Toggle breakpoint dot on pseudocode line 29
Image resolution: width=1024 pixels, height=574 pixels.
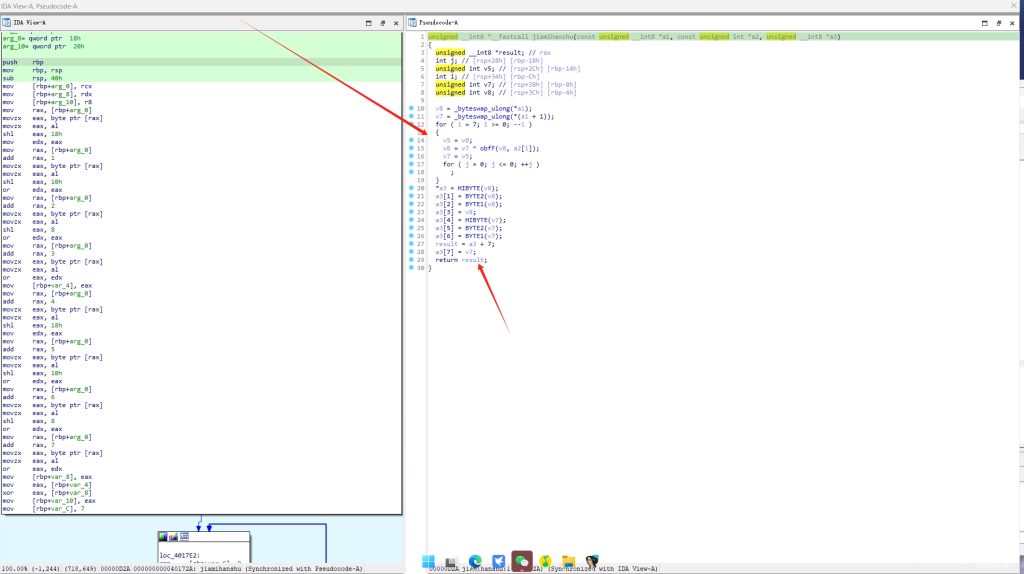tap(411, 260)
